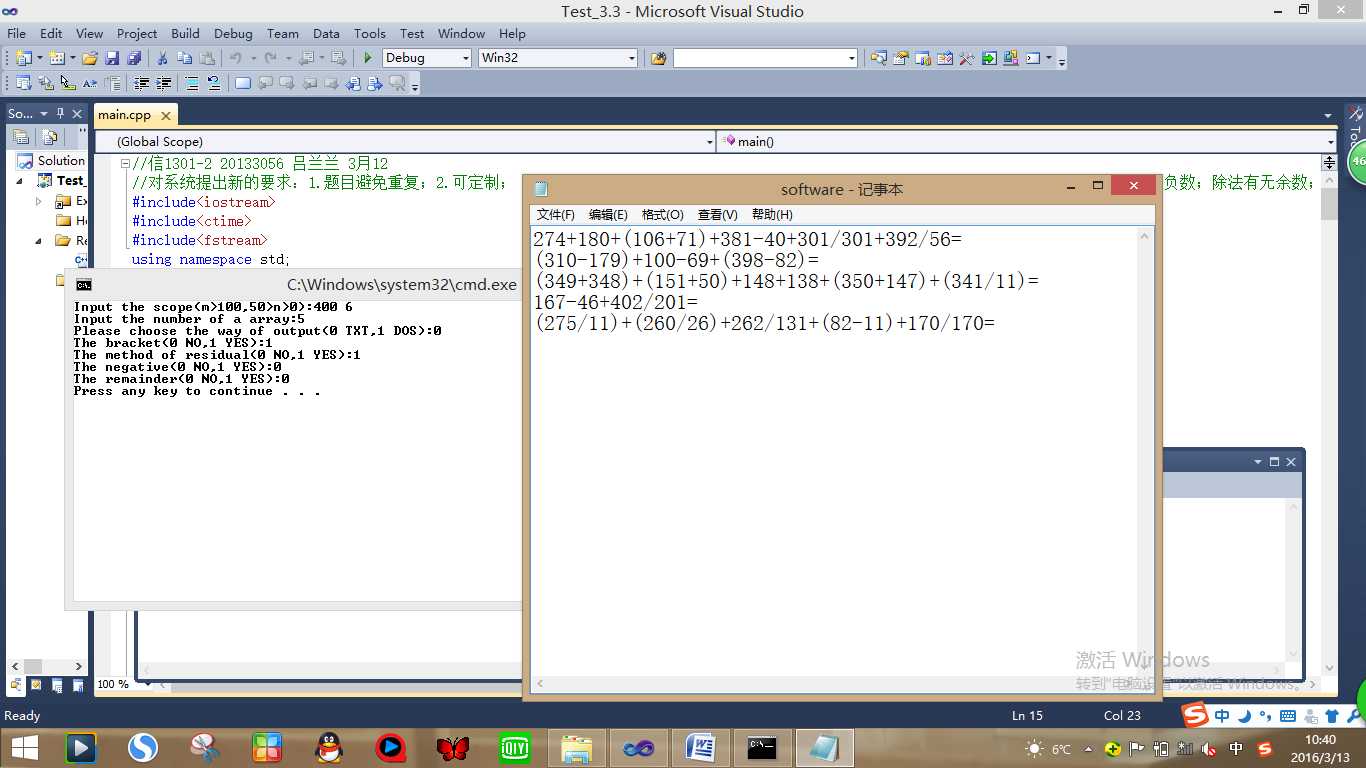
Task: Open QQ penguin icon in the taskbar
Action: coord(328,748)
